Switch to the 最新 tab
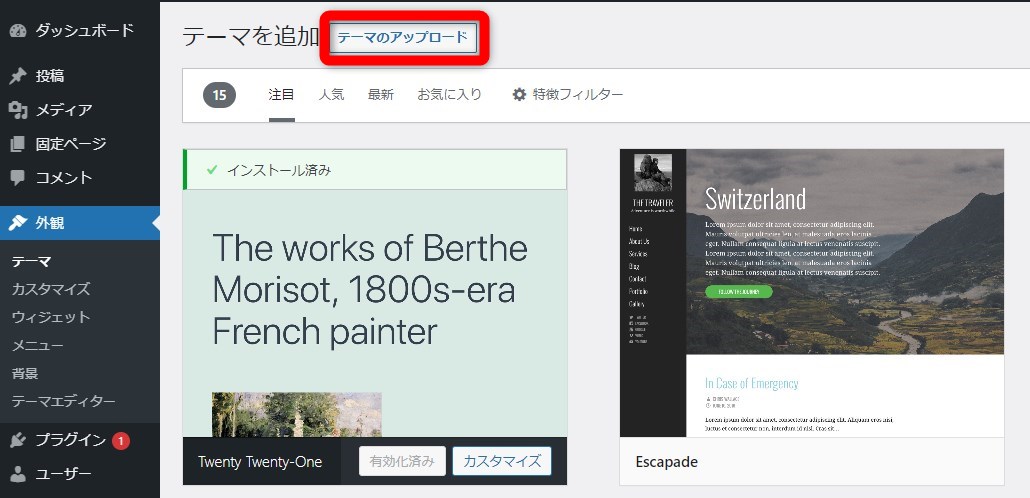Screen dimensions: 1030x498 pos(380,95)
